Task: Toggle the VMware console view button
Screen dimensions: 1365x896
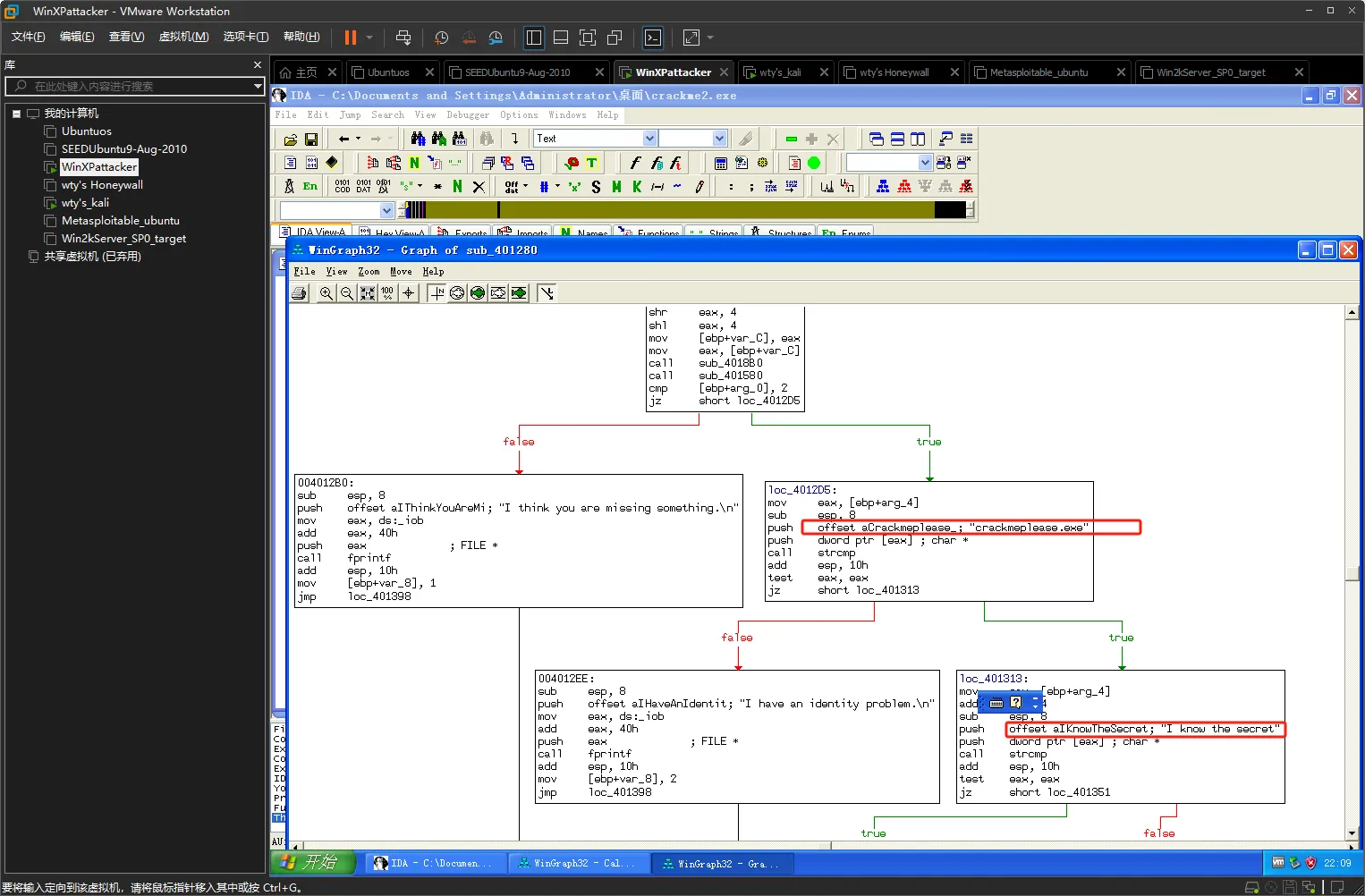Action: click(x=653, y=38)
